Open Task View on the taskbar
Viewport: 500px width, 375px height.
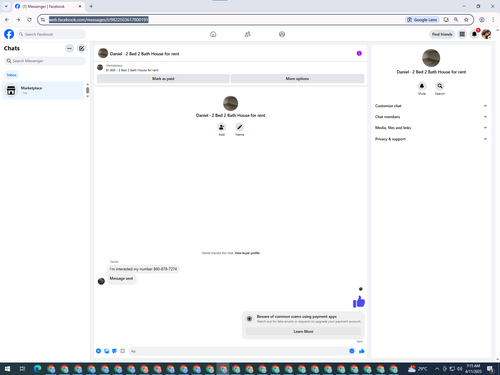pos(22,369)
